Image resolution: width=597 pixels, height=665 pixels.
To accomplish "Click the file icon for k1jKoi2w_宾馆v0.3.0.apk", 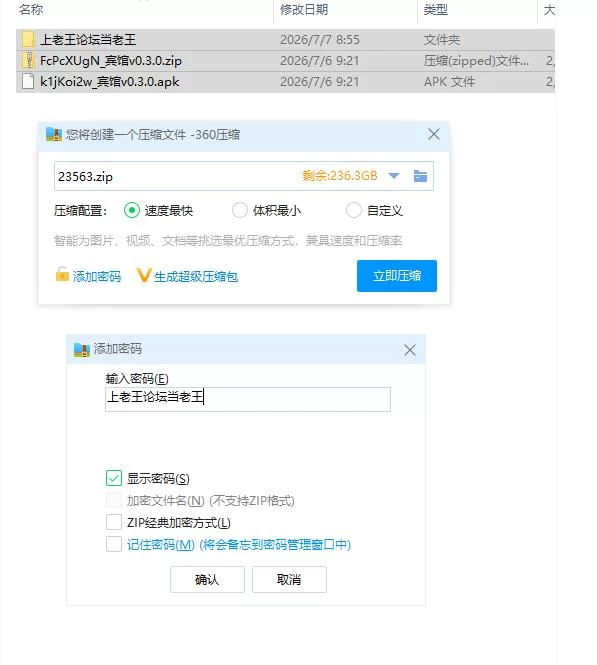I will click(28, 81).
